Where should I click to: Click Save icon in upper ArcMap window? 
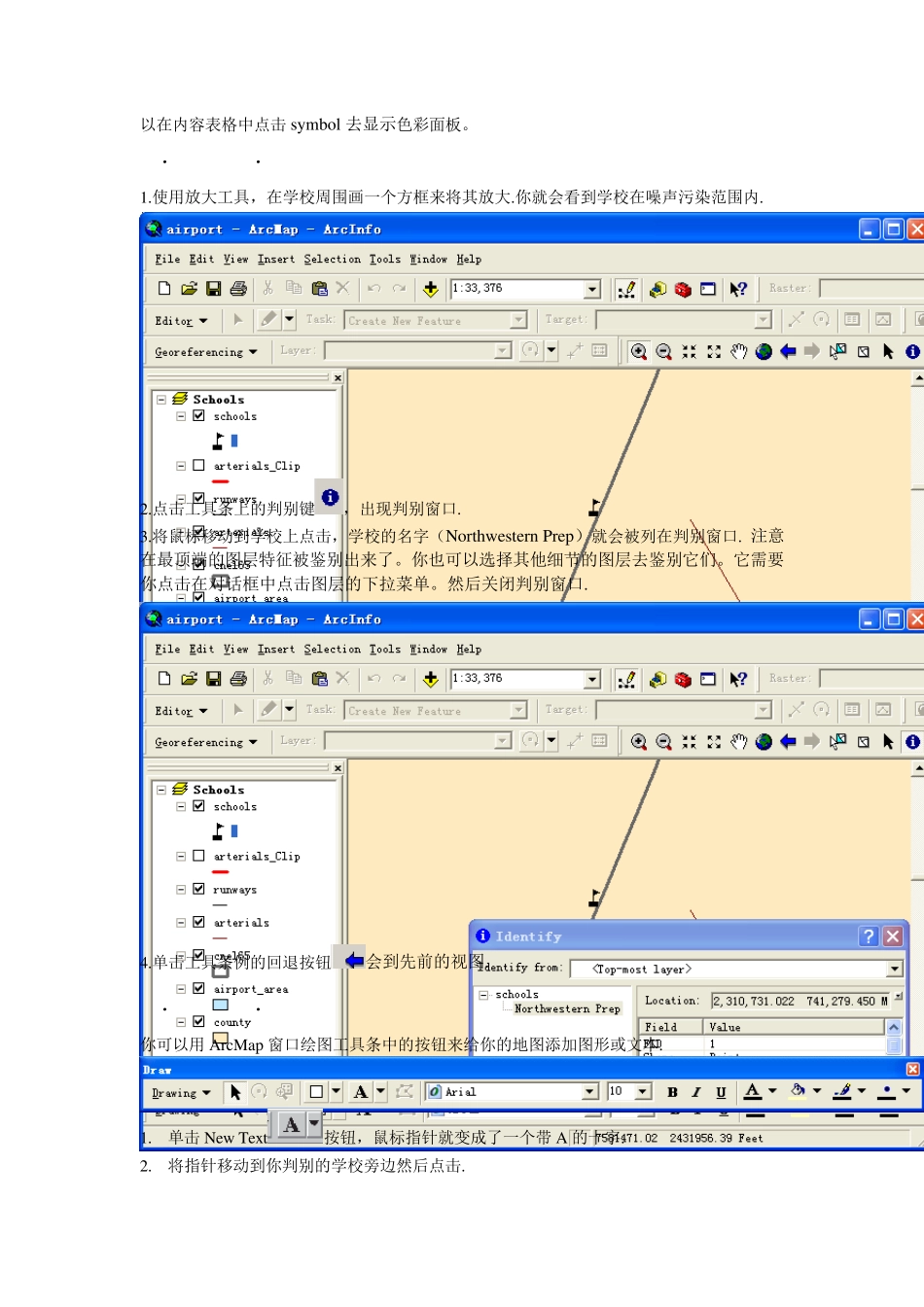(213, 288)
